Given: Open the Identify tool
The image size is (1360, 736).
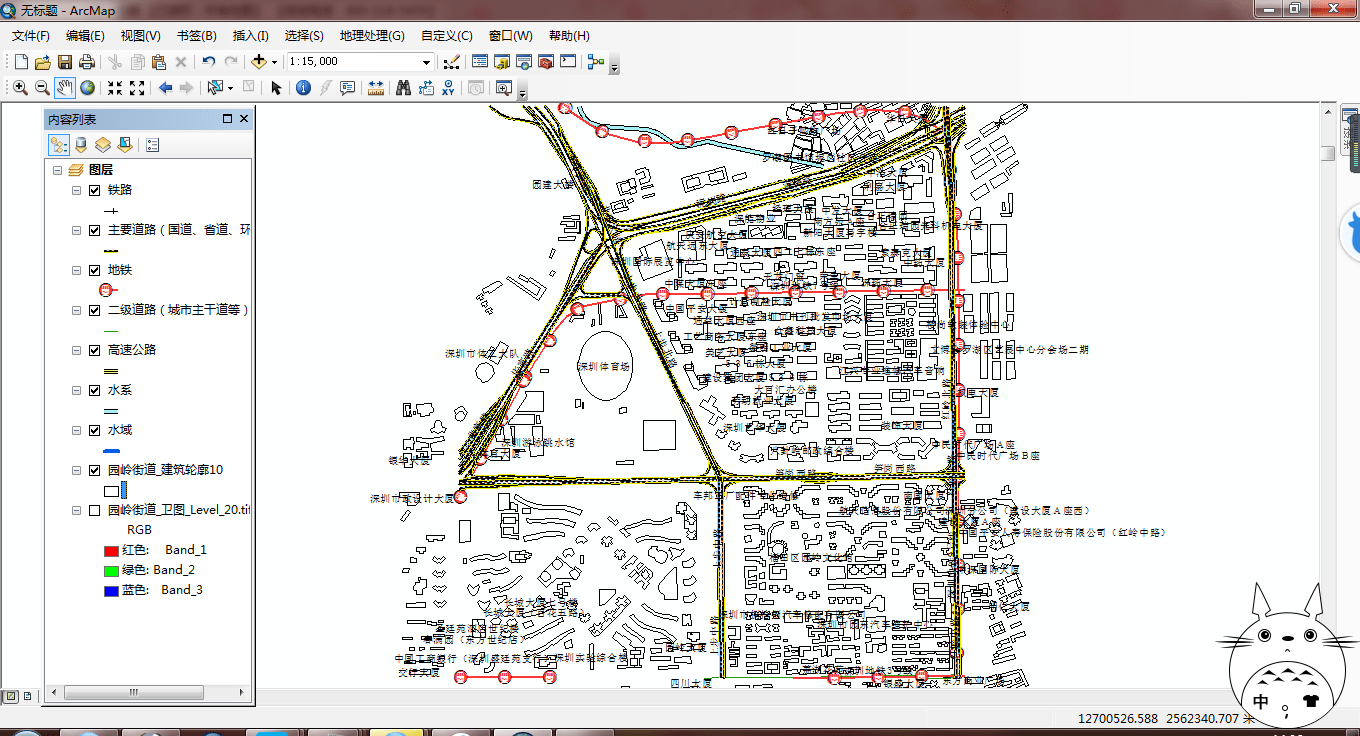Looking at the screenshot, I should (x=304, y=88).
